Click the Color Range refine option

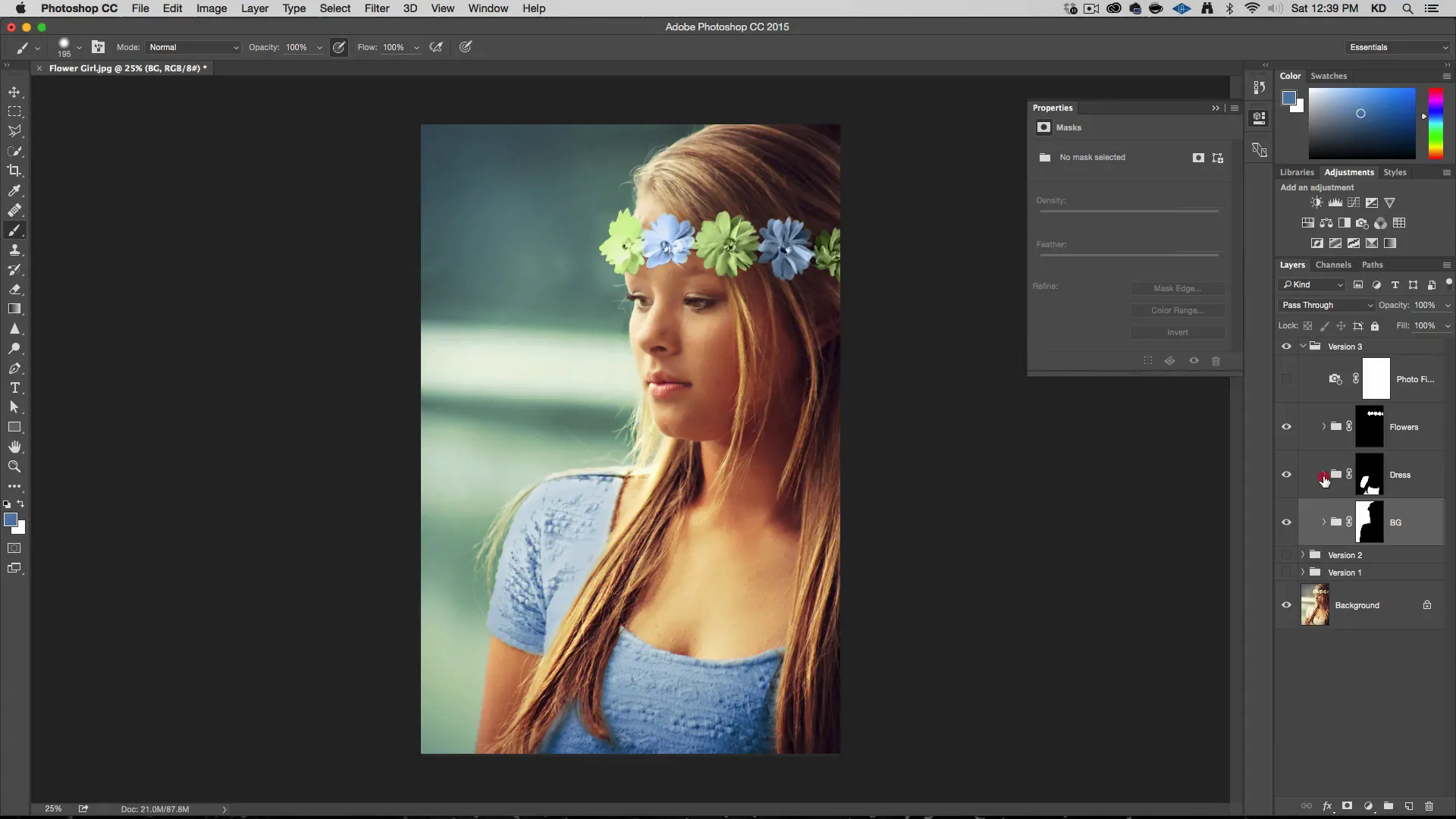[x=1177, y=310]
